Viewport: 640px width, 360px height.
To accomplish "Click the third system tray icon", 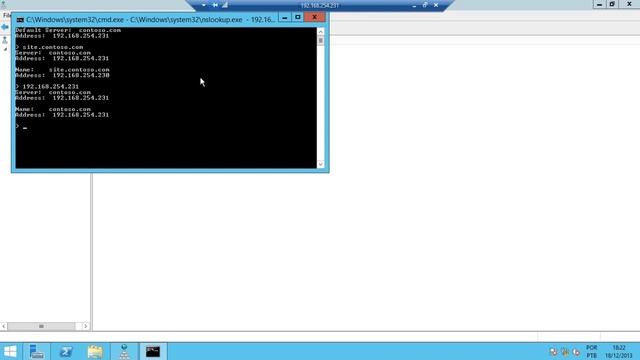I will click(576, 351).
